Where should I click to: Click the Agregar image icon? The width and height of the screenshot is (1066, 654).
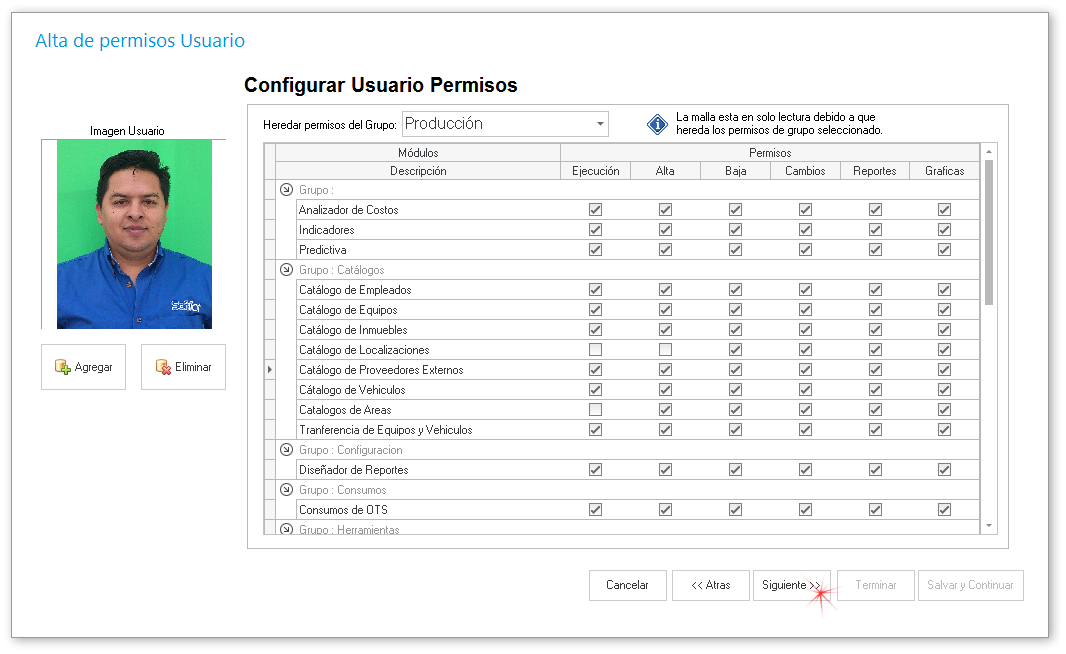62,367
